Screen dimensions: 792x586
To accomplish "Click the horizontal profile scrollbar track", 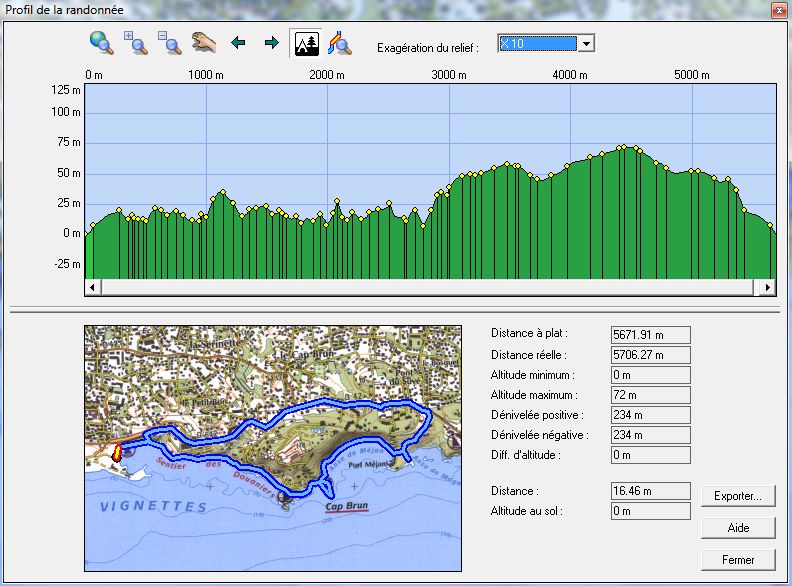I will pyautogui.click(x=427, y=287).
